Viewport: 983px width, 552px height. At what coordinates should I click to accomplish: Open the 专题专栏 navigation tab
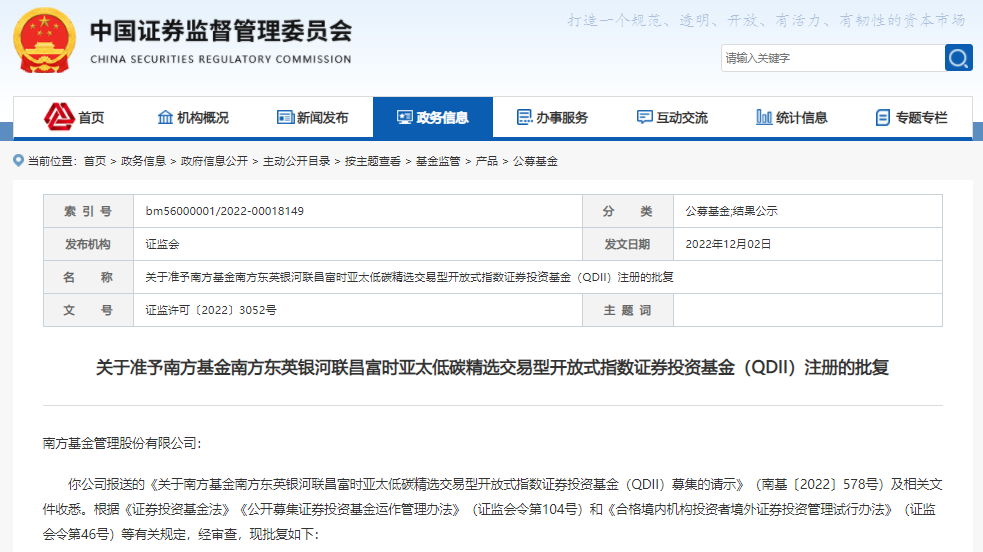pos(912,117)
